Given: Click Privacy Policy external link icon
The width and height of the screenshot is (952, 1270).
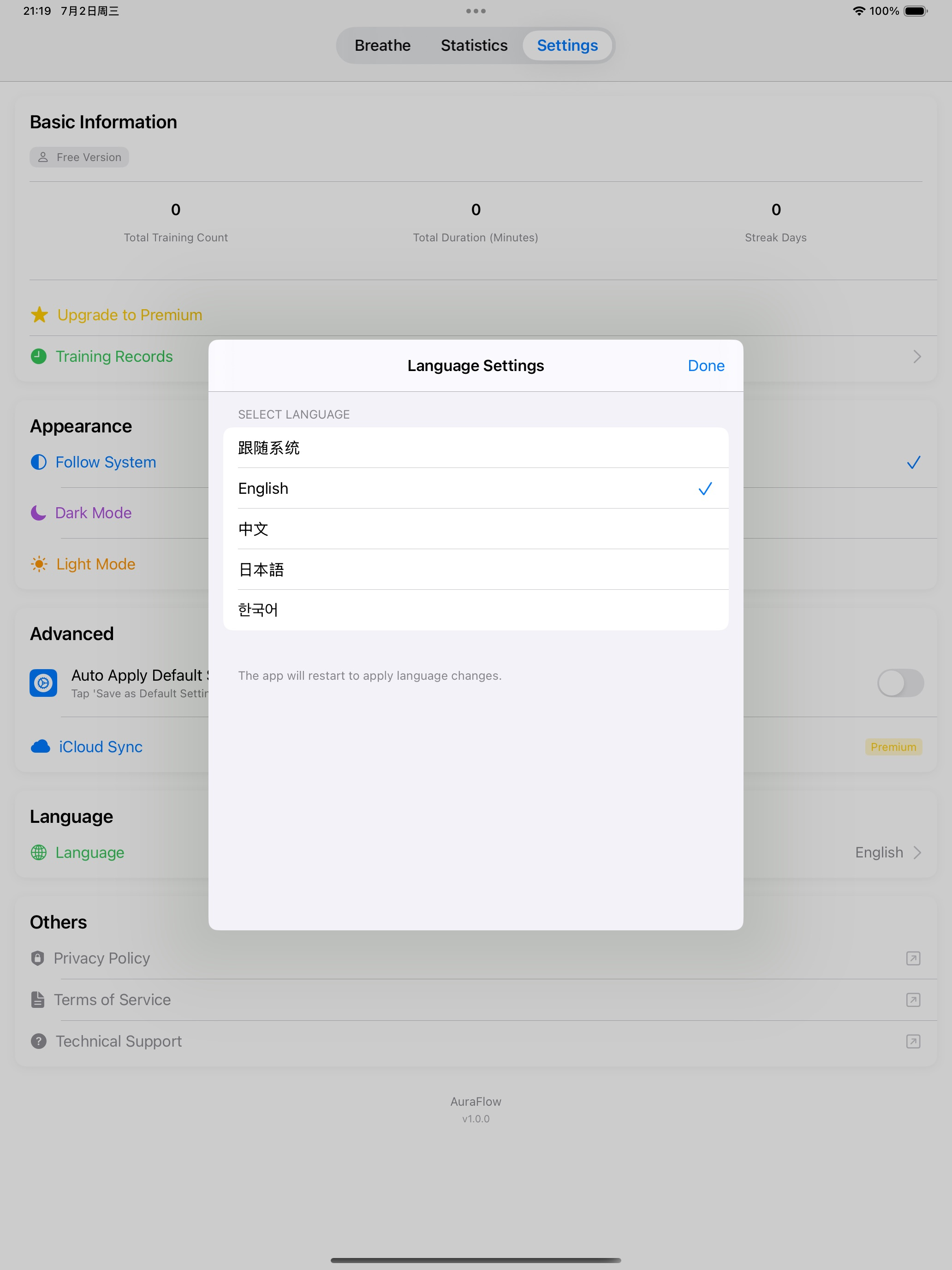Looking at the screenshot, I should pyautogui.click(x=914, y=958).
